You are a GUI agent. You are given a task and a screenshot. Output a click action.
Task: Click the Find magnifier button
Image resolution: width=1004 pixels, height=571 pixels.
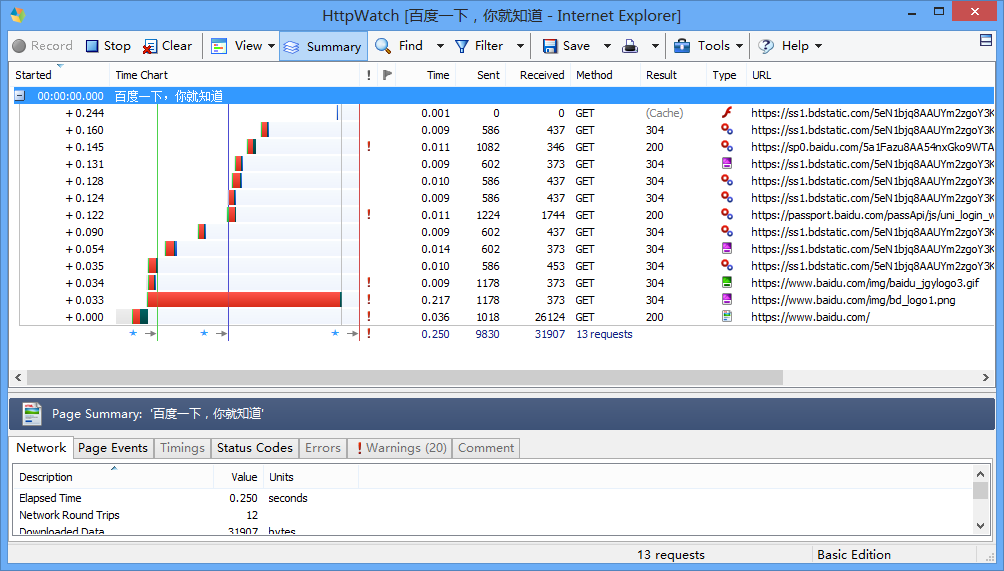pyautogui.click(x=398, y=46)
